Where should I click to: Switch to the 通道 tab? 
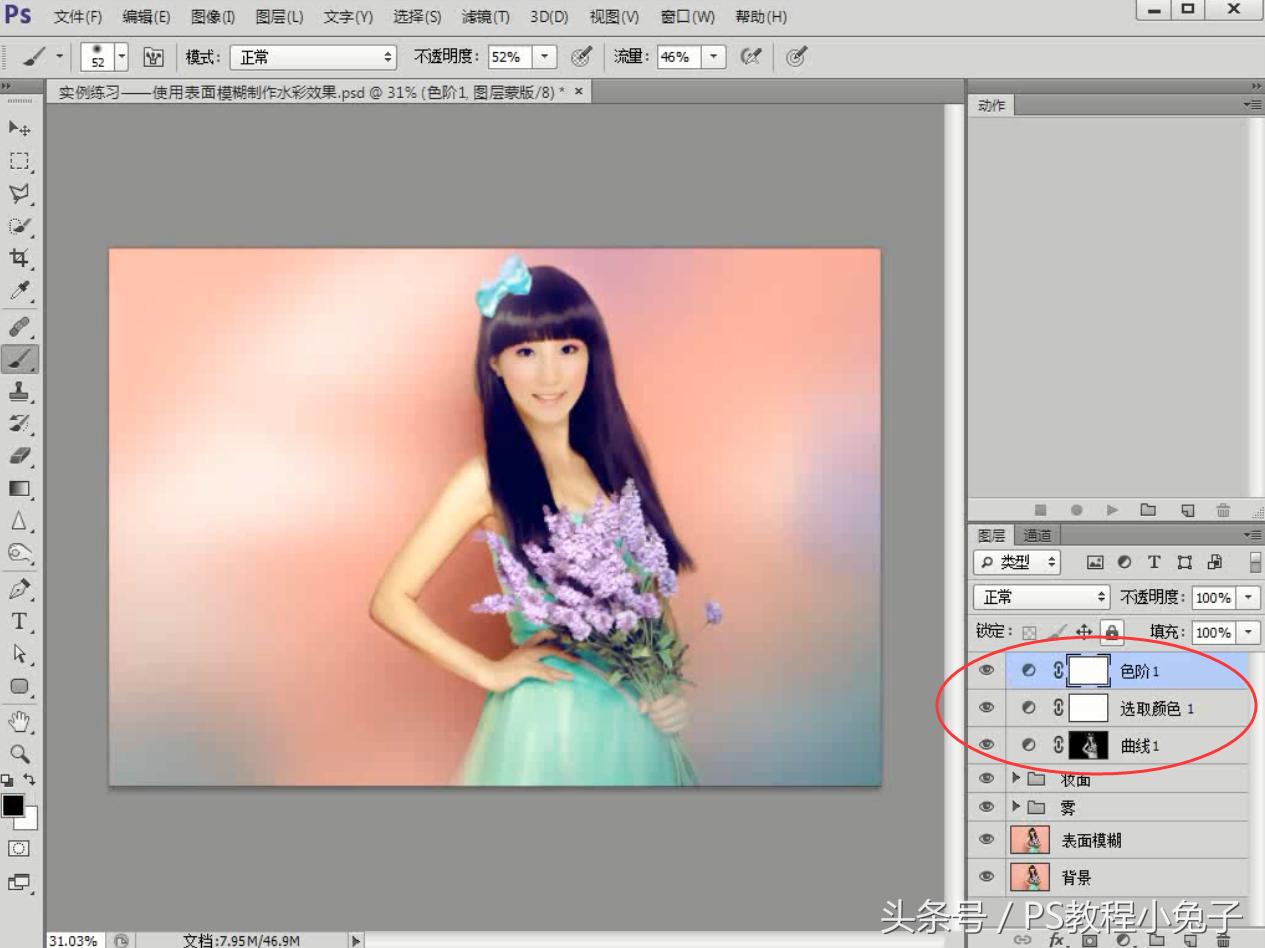[1036, 536]
